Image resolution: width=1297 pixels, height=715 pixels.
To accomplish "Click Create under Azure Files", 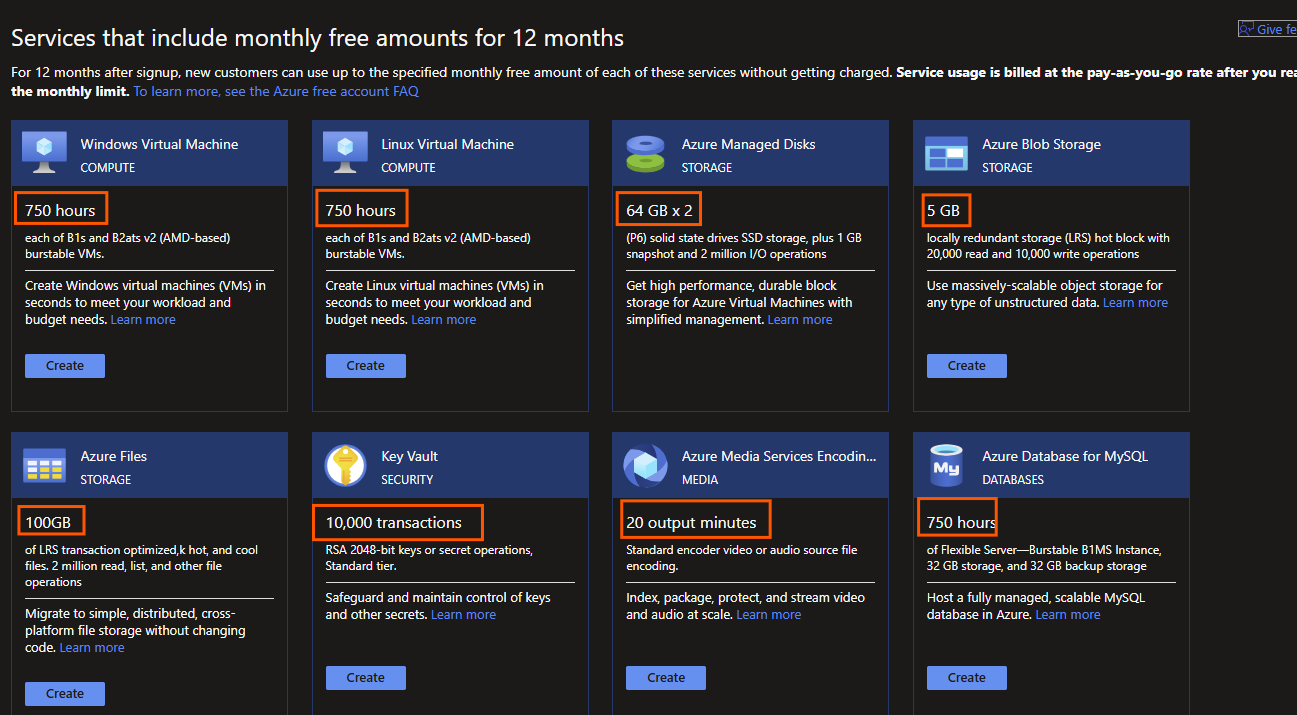I will coord(65,693).
